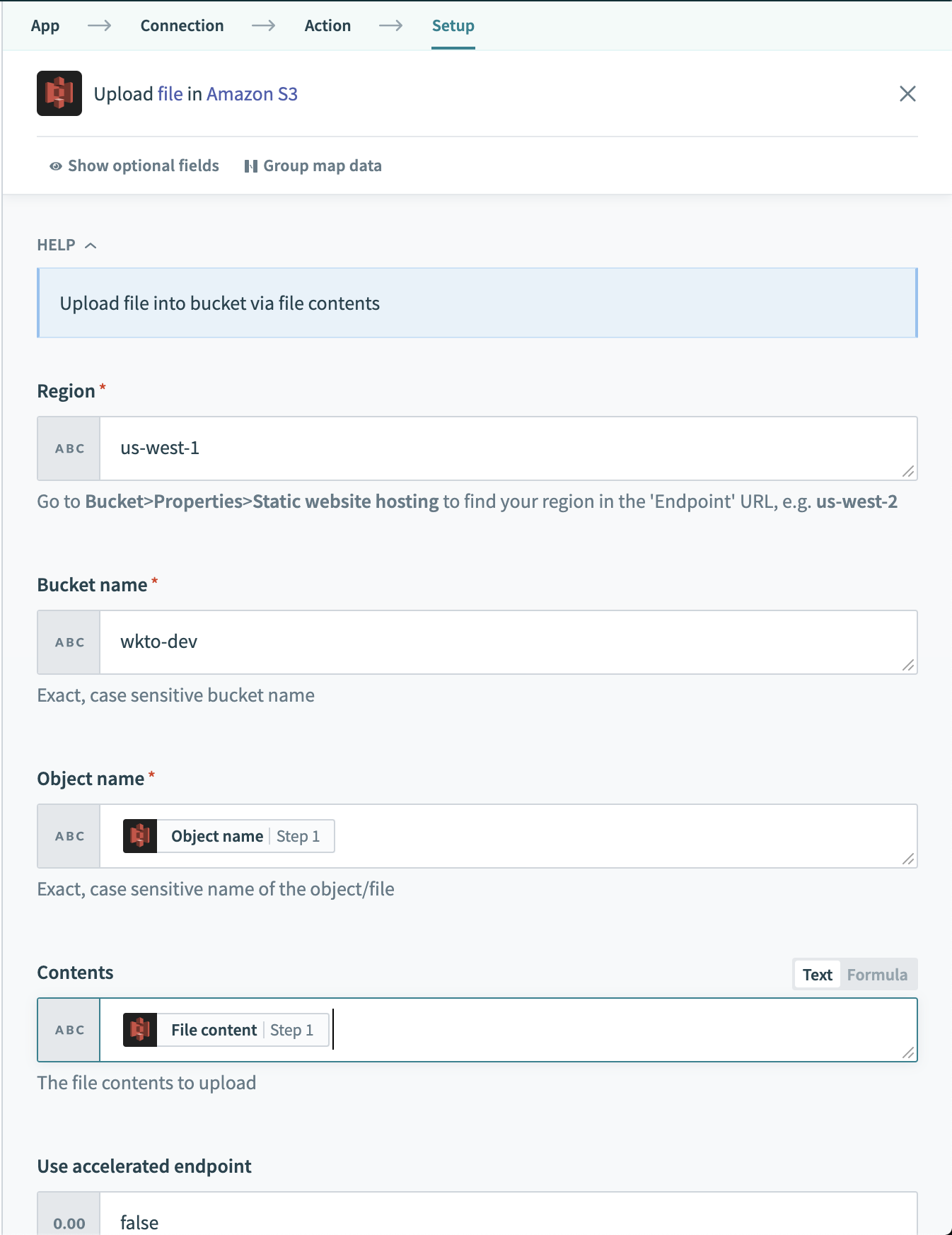Click the ABC icon beside the Bucket name input
This screenshot has height=1235, width=952.
68,642
